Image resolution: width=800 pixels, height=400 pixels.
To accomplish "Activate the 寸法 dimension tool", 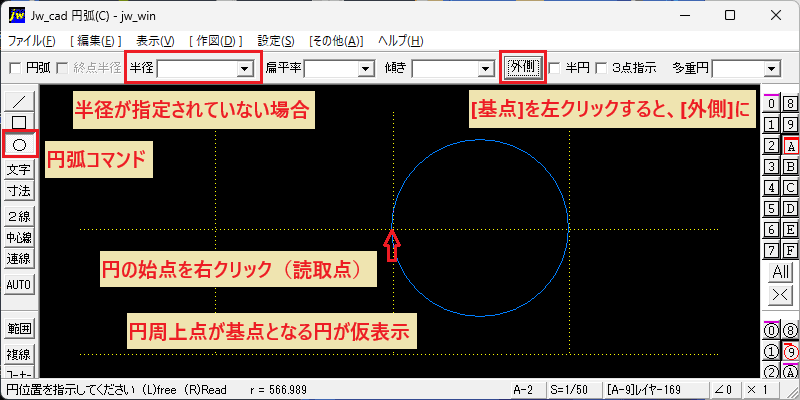I will [19, 191].
